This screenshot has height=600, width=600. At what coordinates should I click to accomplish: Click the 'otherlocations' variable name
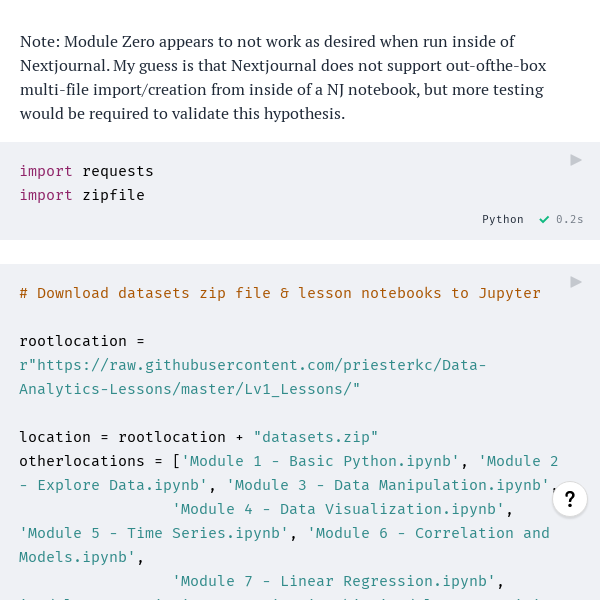coord(82,461)
